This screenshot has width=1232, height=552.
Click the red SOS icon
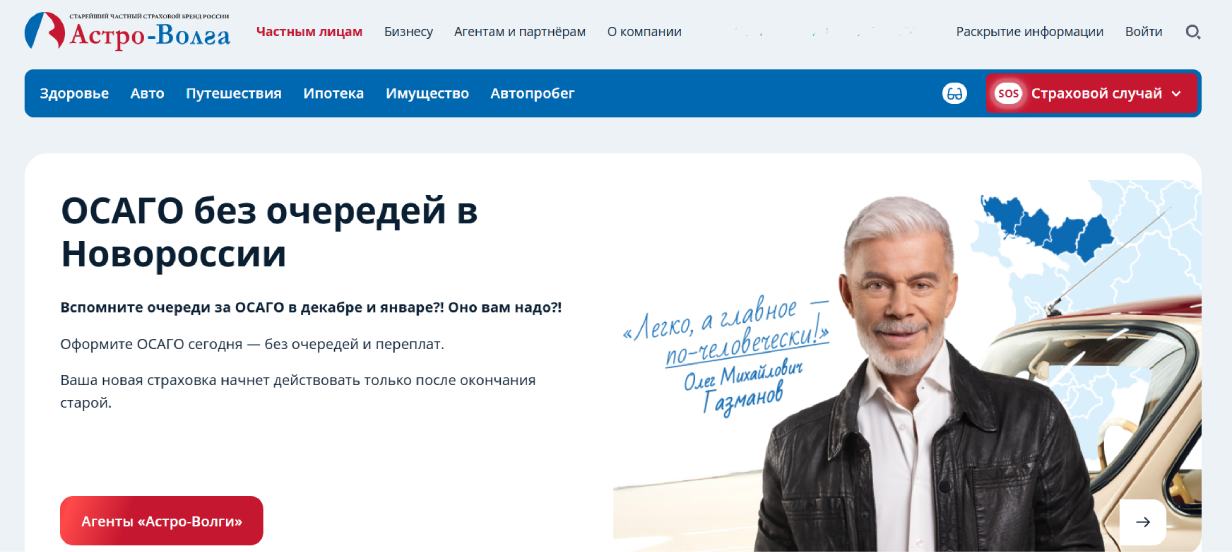(x=1008, y=93)
